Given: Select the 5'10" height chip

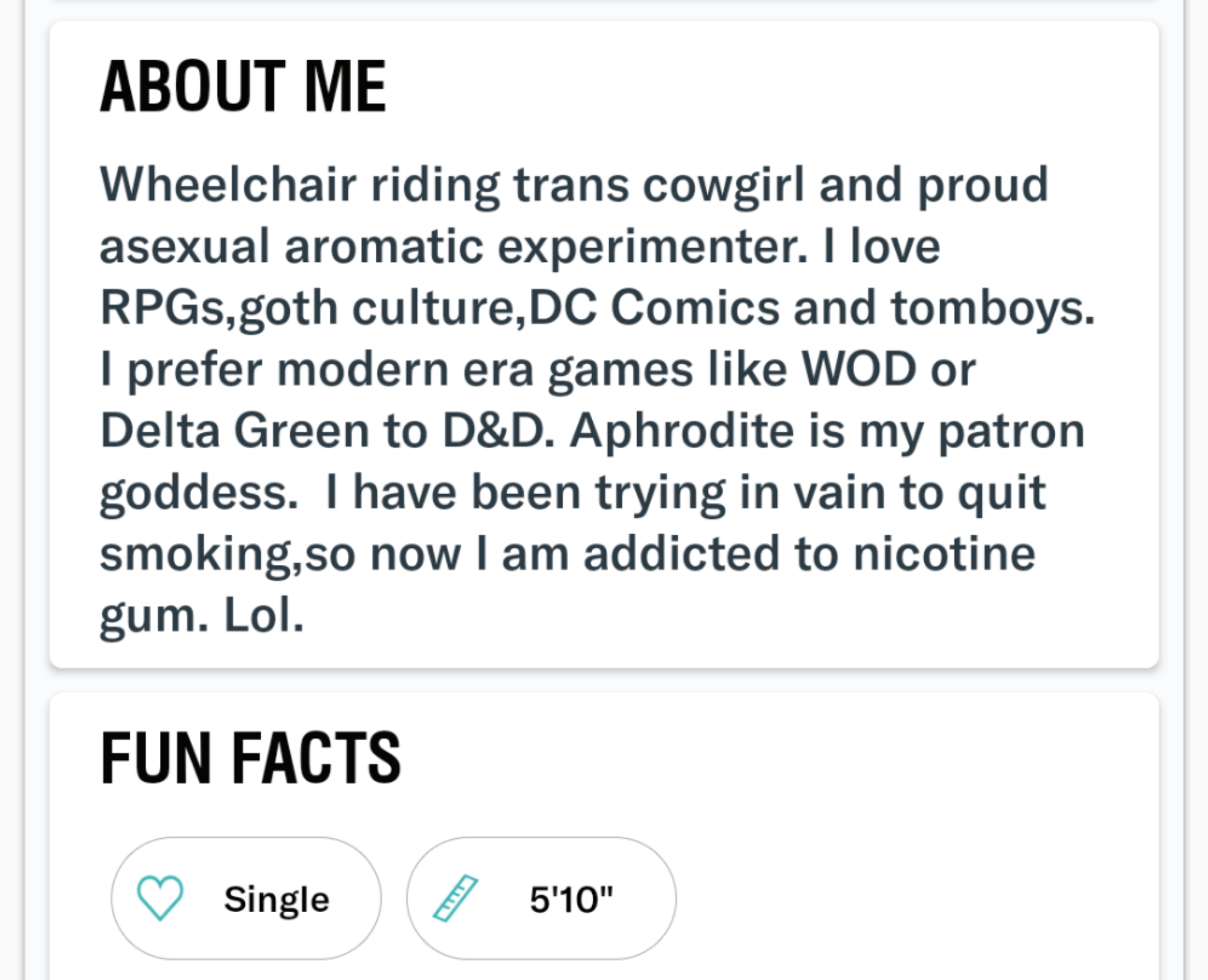Looking at the screenshot, I should tap(541, 898).
